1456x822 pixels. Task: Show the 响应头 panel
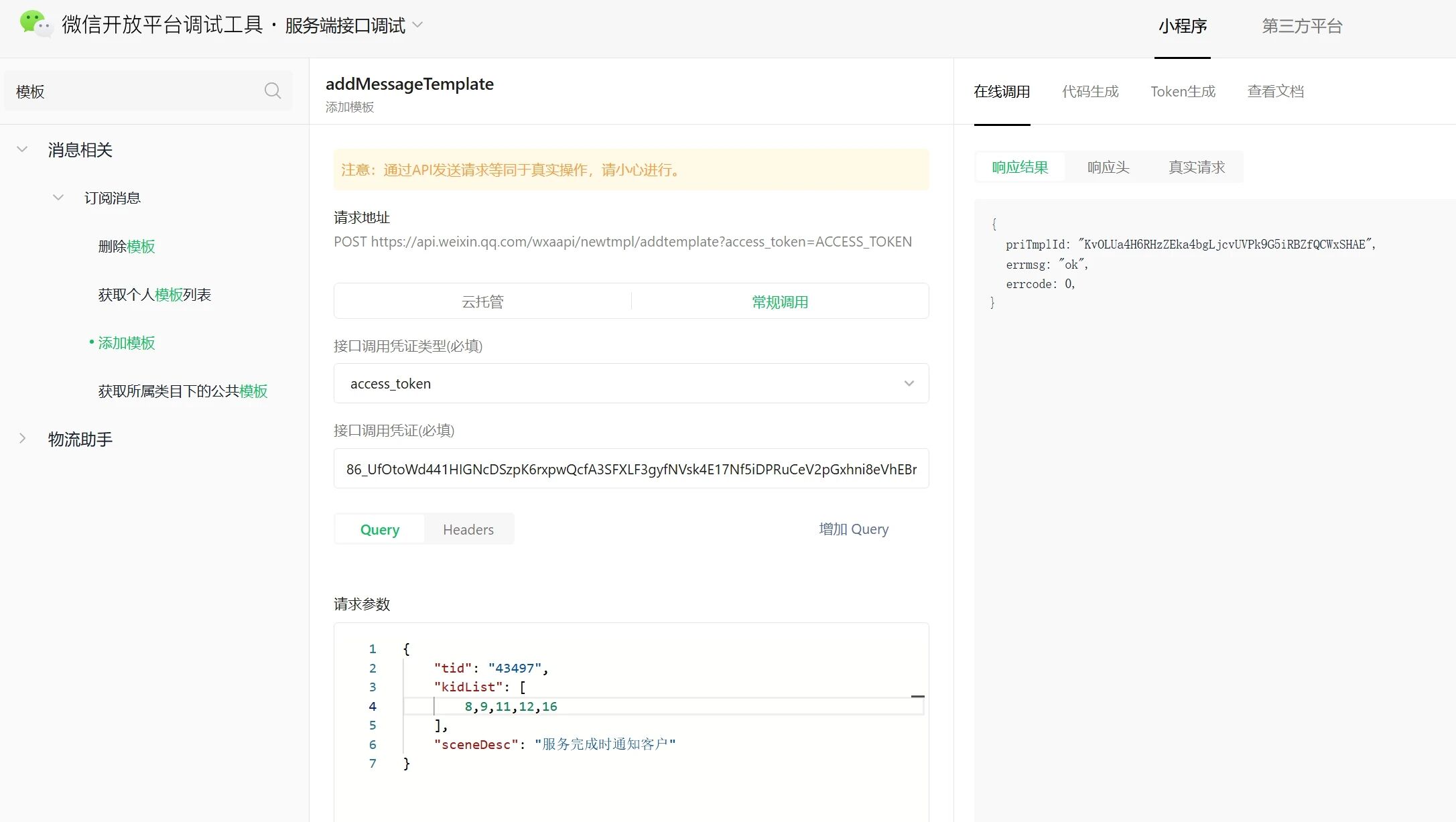pos(1108,167)
